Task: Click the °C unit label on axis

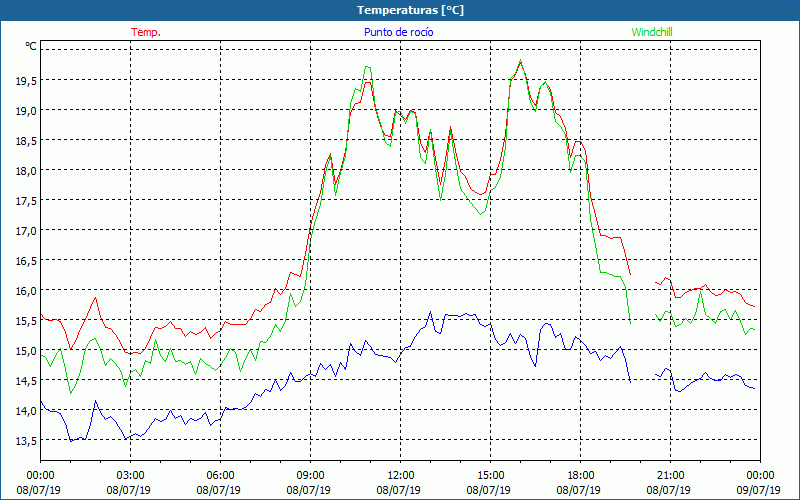Action: [x=31, y=46]
